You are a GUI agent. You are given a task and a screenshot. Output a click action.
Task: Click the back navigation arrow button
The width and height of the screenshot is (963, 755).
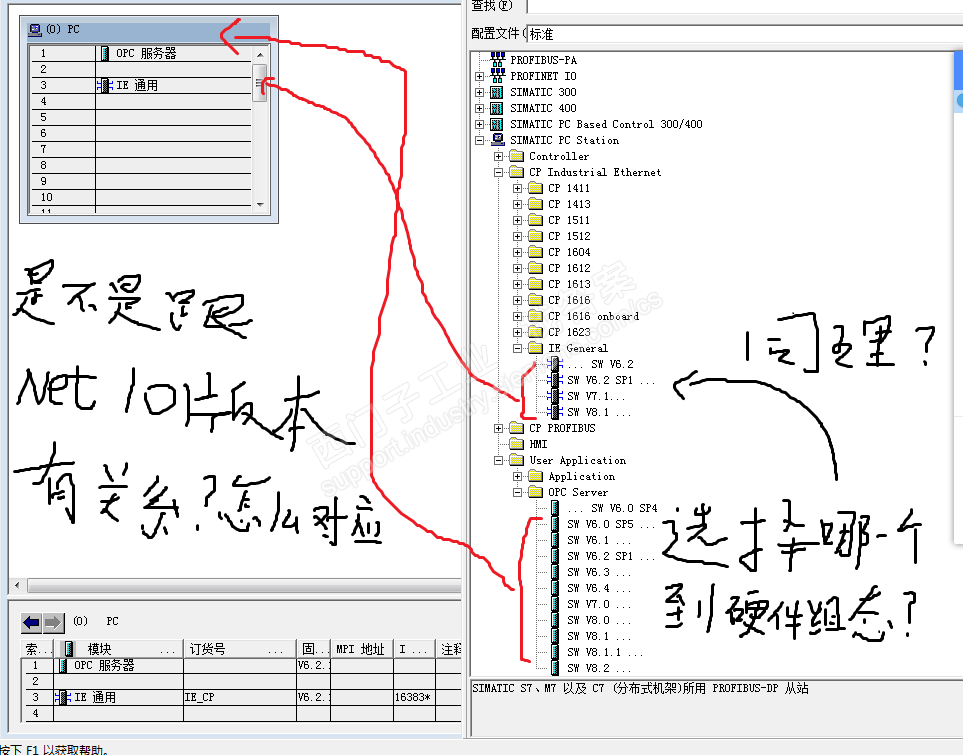pyautogui.click(x=31, y=623)
